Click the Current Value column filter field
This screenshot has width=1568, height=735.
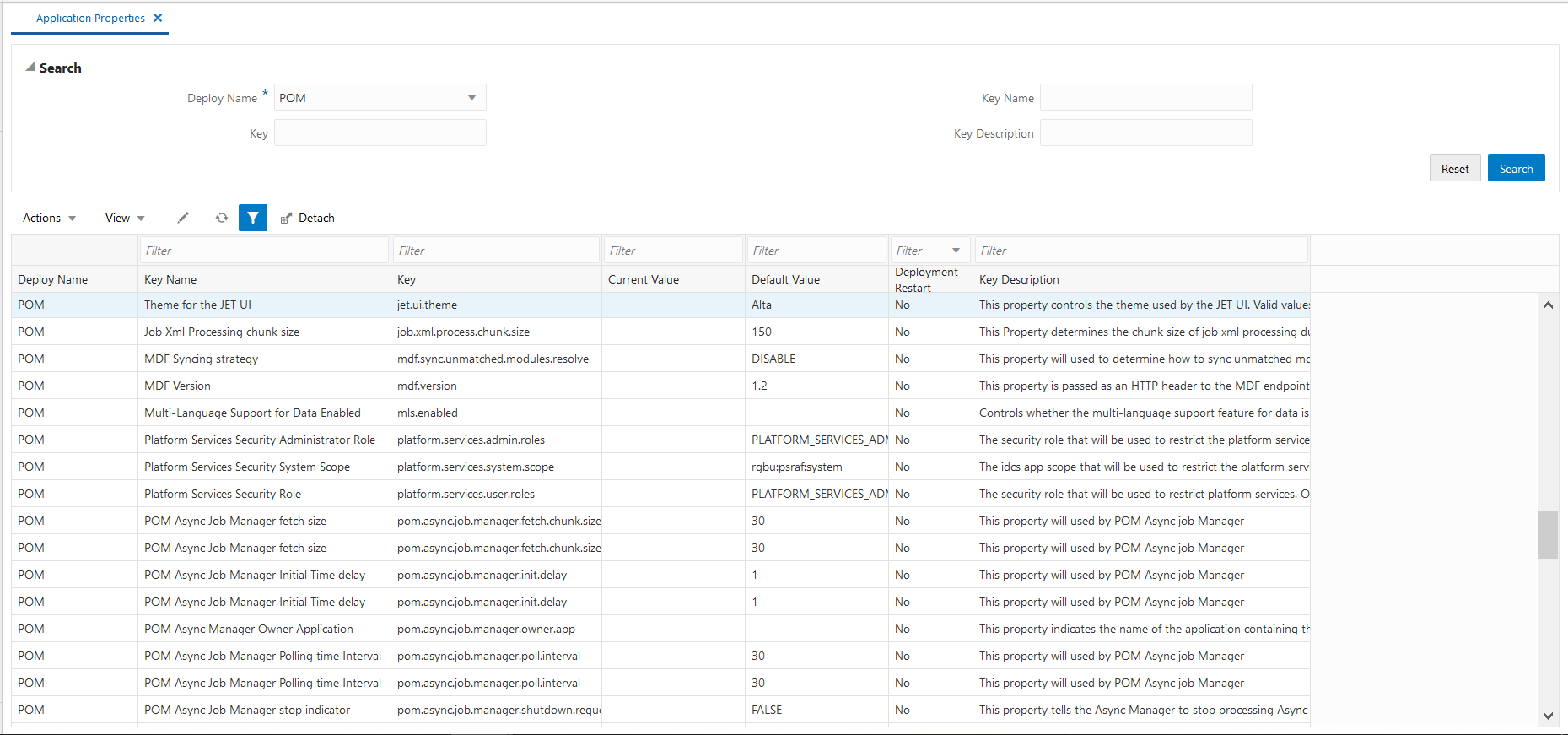(x=673, y=251)
